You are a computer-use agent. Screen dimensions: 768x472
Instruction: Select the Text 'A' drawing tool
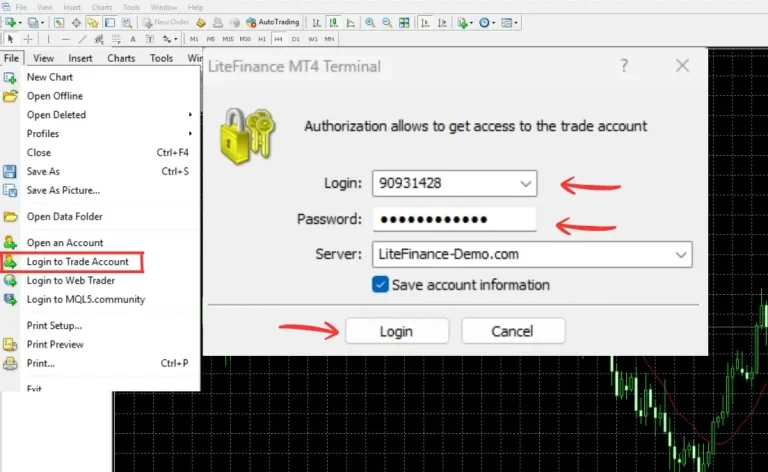[133, 39]
